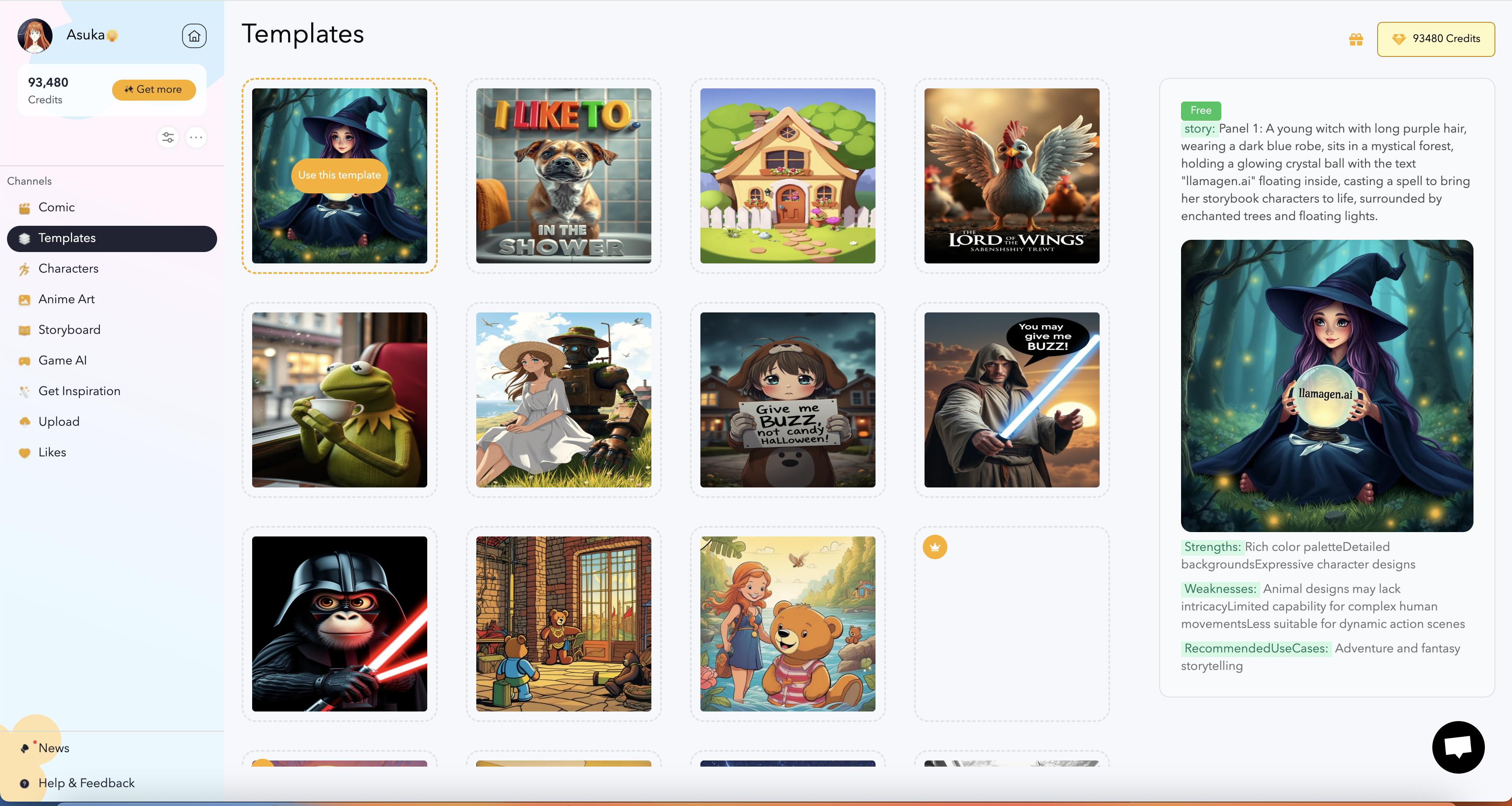1512x806 pixels.
Task: Open the Comic channel
Action: (56, 207)
